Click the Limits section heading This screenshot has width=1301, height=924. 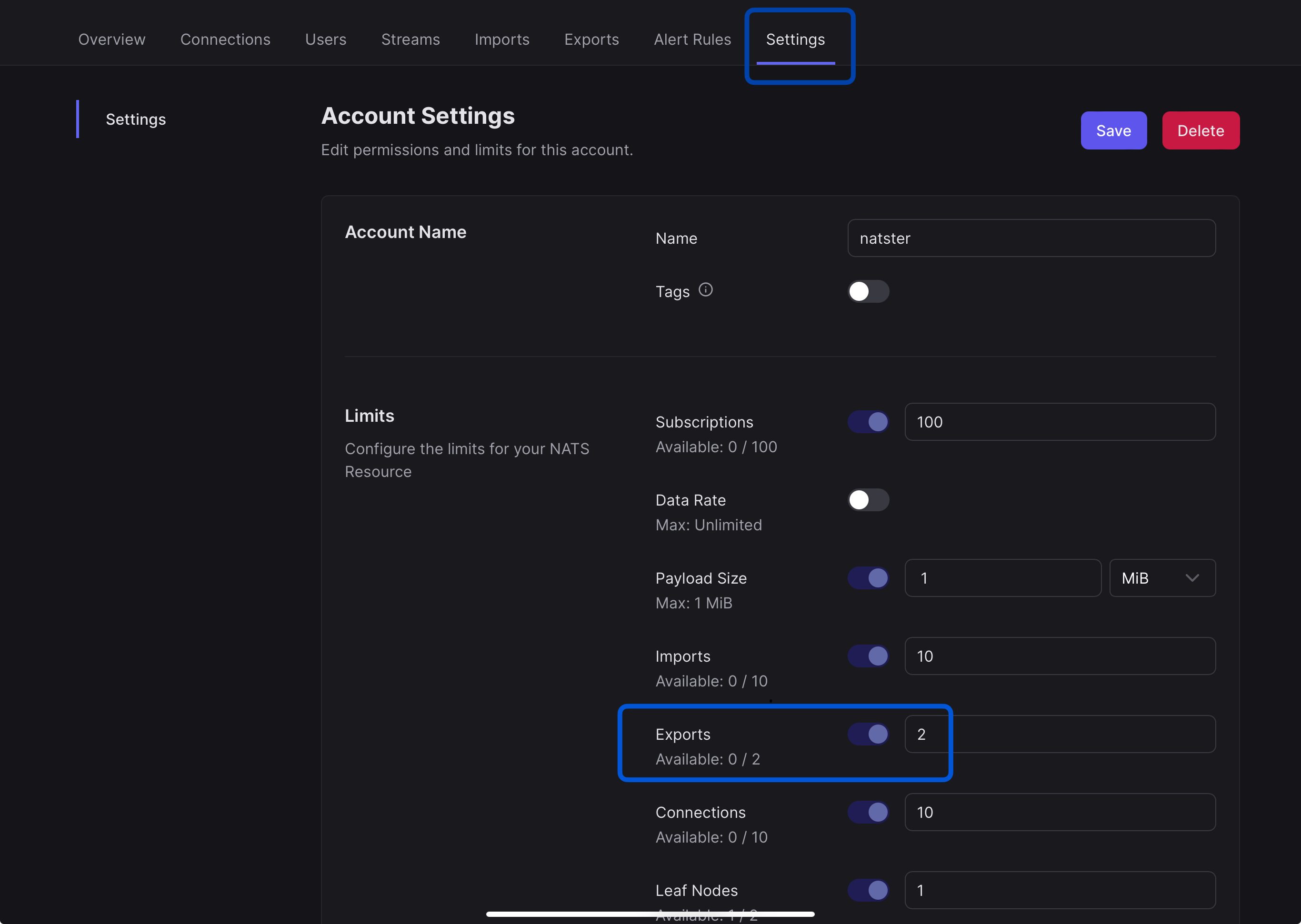pos(370,415)
